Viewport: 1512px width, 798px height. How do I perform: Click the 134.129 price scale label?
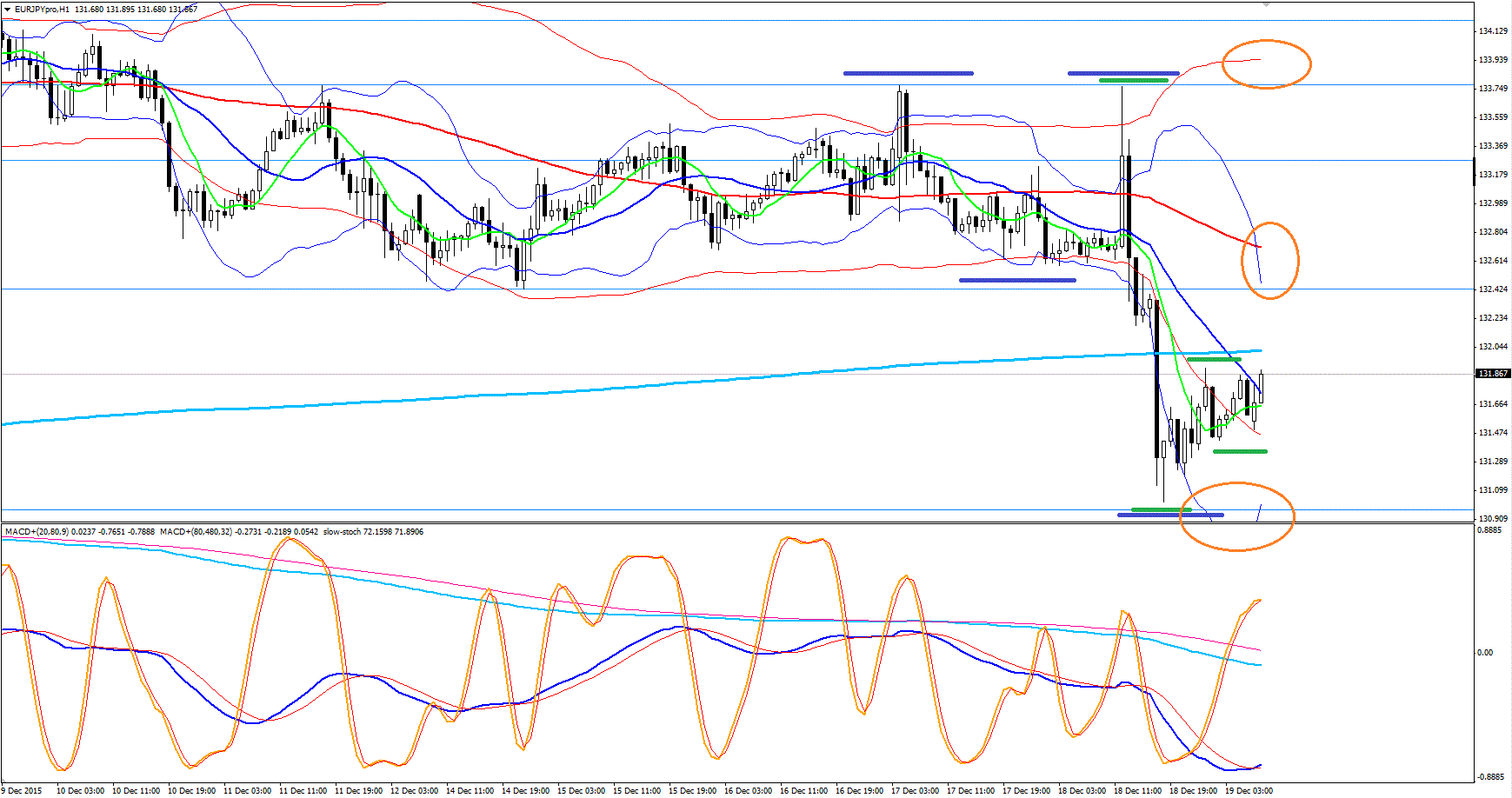click(x=1493, y=31)
